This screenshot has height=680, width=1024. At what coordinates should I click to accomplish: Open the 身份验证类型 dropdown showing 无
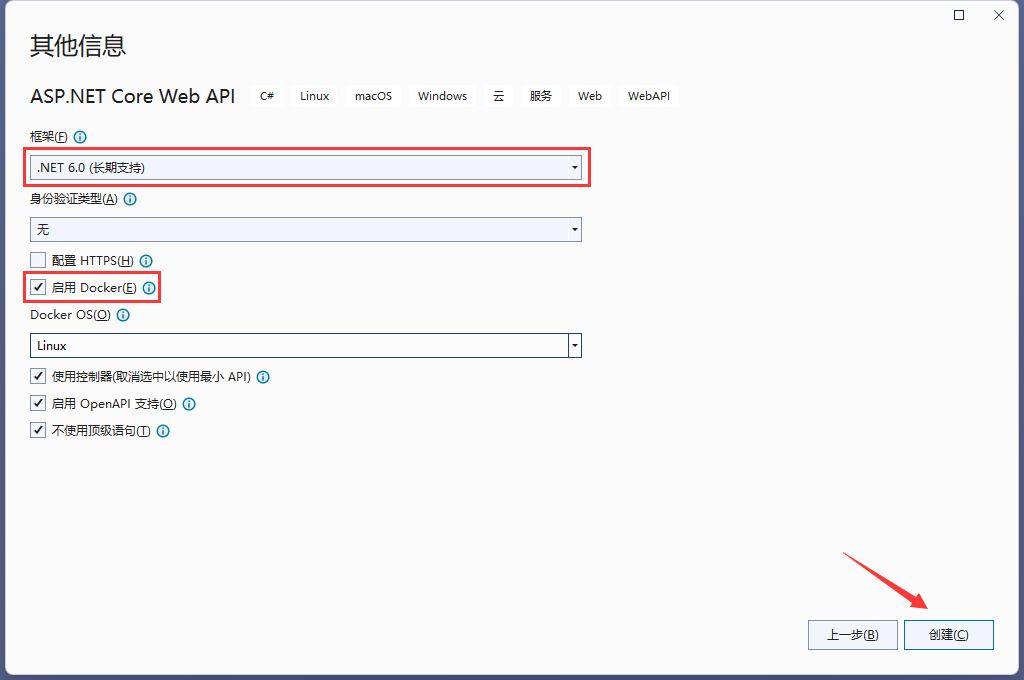point(306,229)
